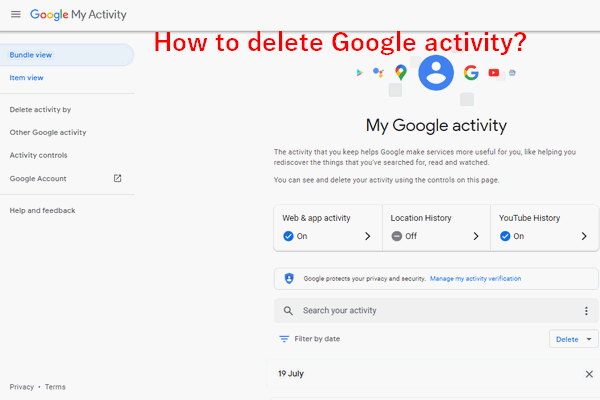Screen dimensions: 600x400
Task: Open the Delete dropdown arrow
Action: [589, 339]
